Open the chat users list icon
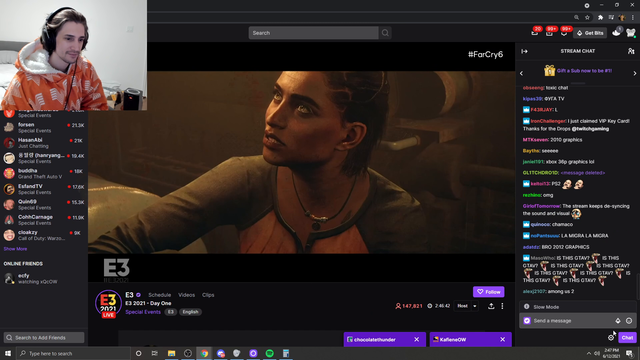Screen dimensions: 640x360 pyautogui.click(x=631, y=51)
